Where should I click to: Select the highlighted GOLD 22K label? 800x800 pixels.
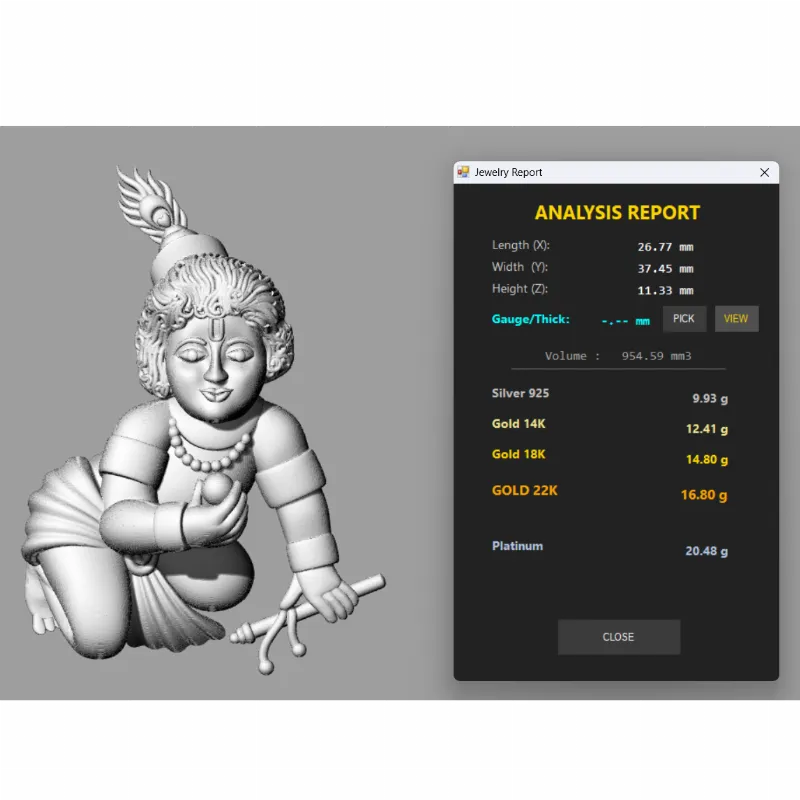pyautogui.click(x=525, y=491)
